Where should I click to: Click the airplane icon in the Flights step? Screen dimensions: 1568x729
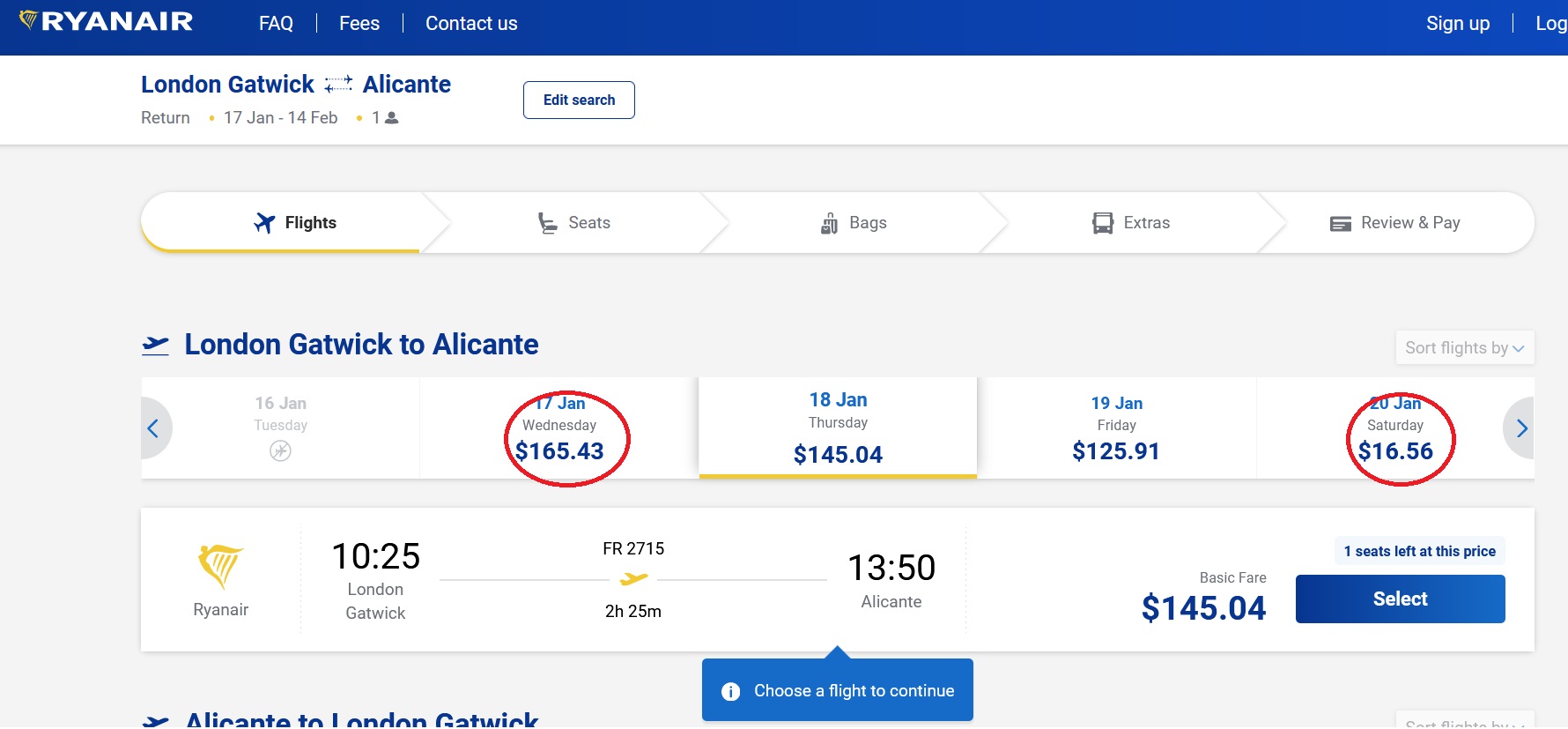264,223
